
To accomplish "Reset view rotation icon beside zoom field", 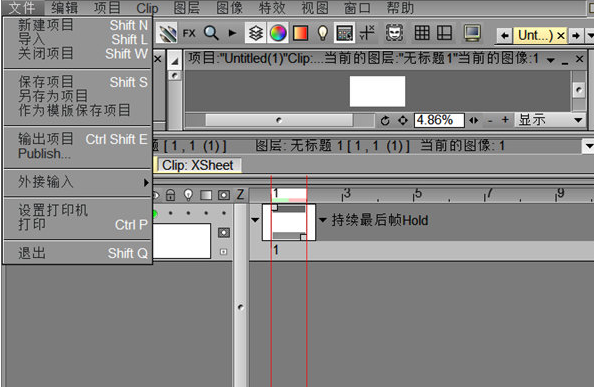I will [x=385, y=120].
